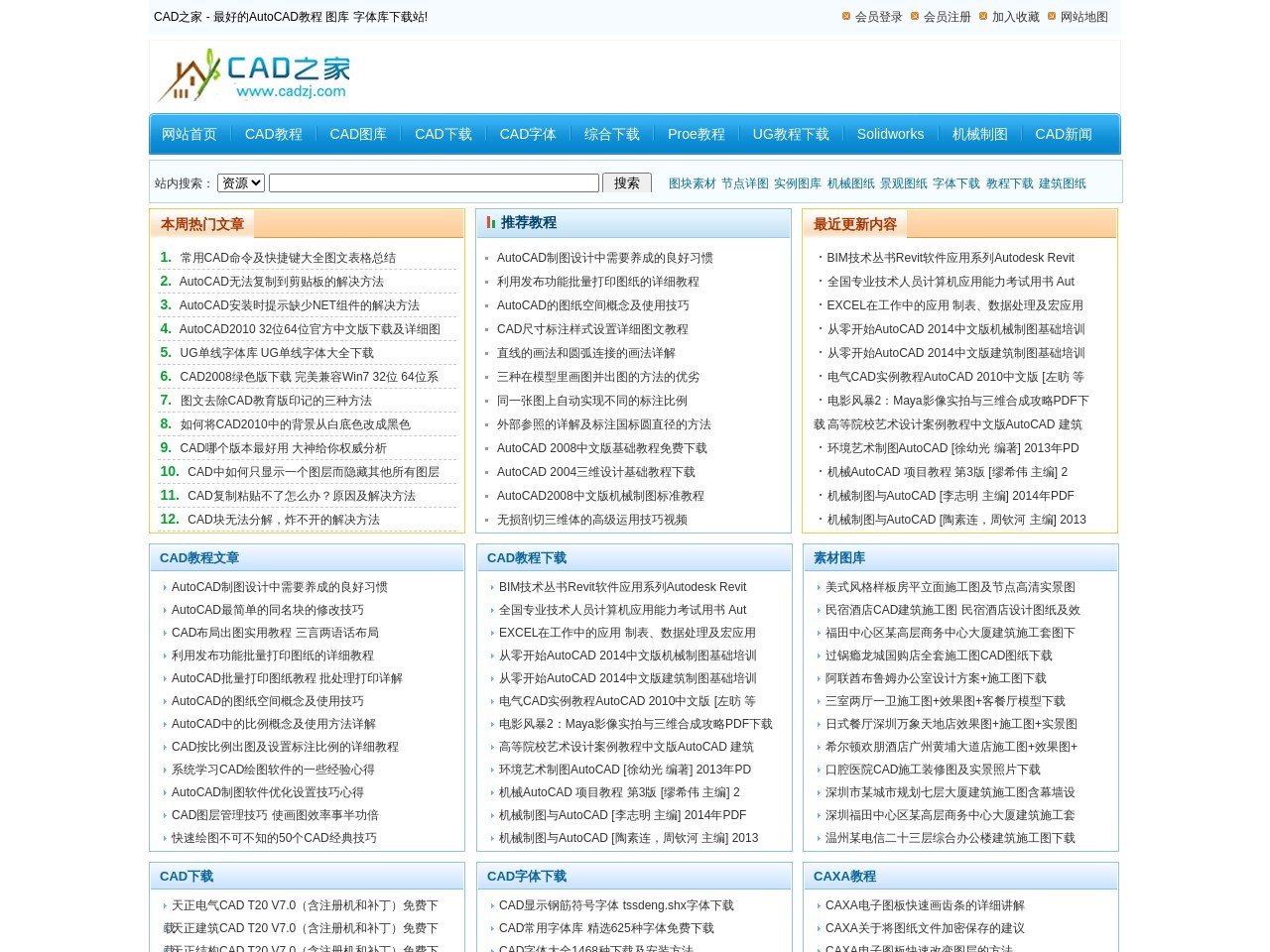
Task: Open CAD显示钢筋符号字体 tssdeng.shx字体下载
Action: pyautogui.click(x=616, y=905)
